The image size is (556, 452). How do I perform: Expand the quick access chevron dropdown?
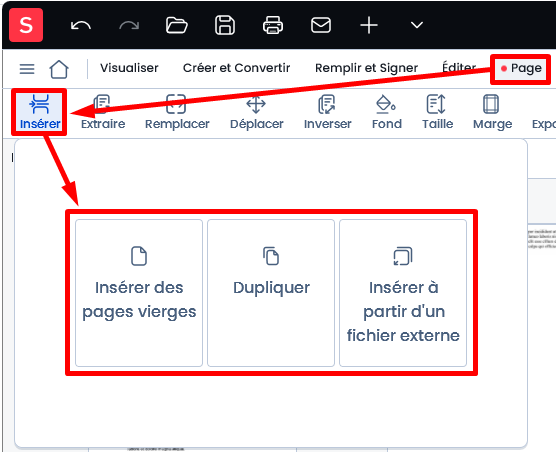point(417,25)
